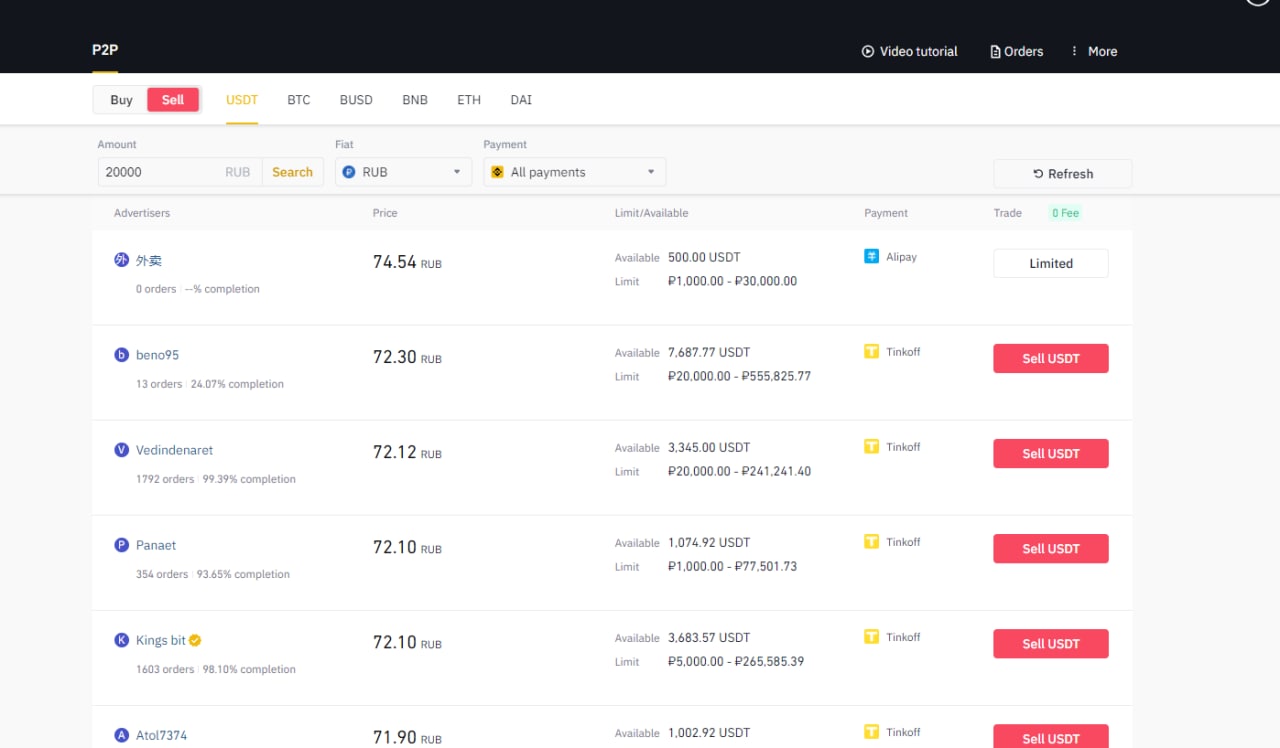Click the Refresh button
This screenshot has height=748, width=1280.
[x=1063, y=174]
